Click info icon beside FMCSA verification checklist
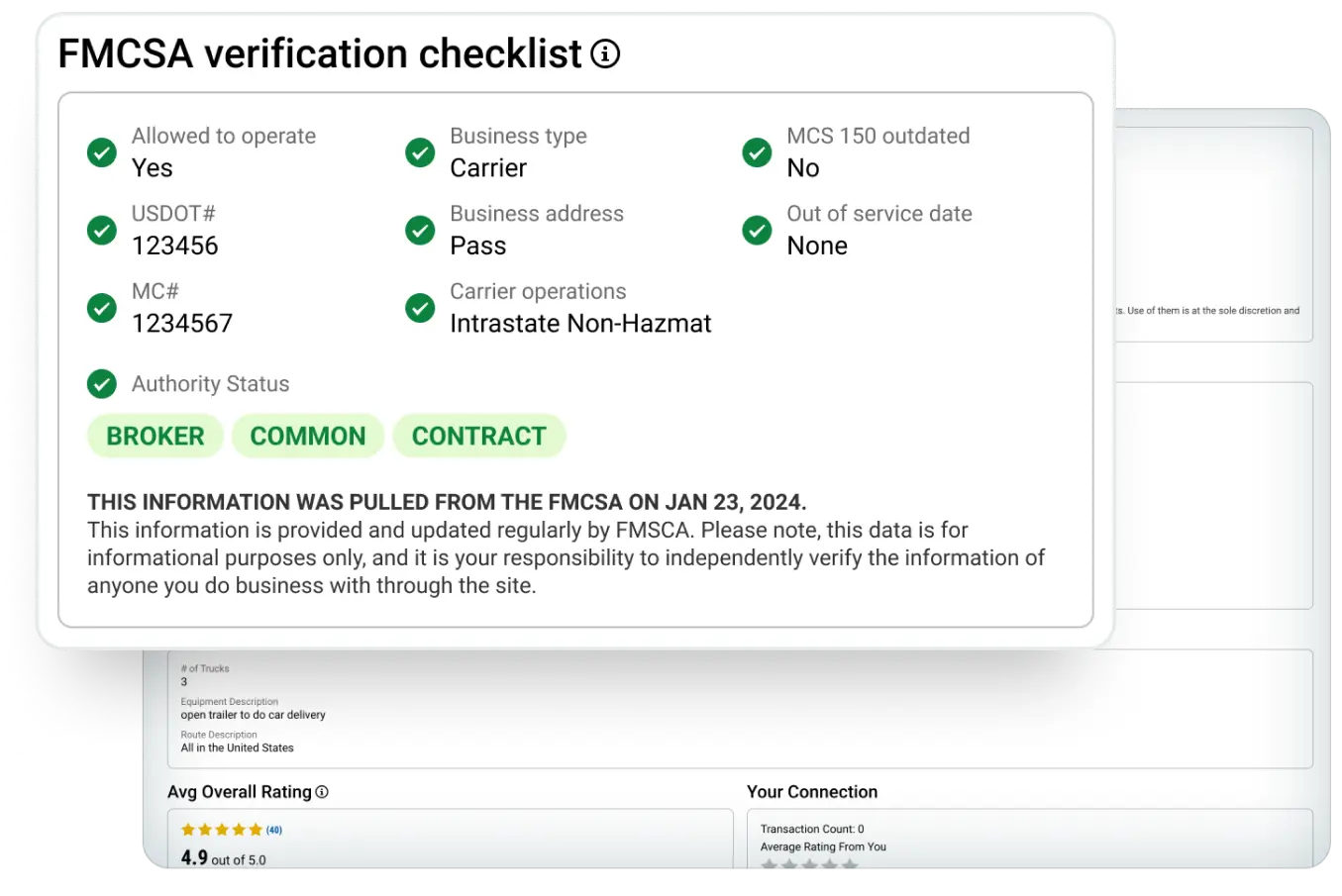This screenshot has width=1342, height=896. [605, 53]
